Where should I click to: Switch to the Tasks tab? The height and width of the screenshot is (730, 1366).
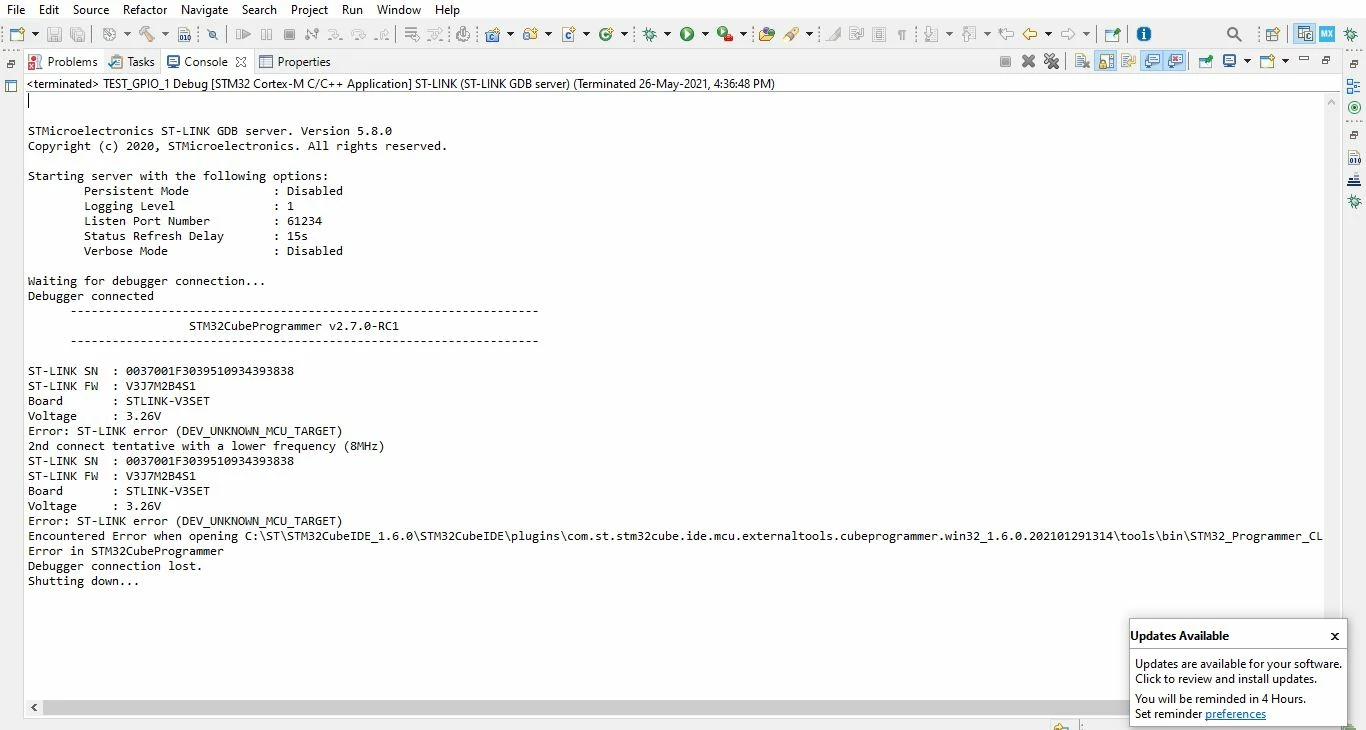132,61
